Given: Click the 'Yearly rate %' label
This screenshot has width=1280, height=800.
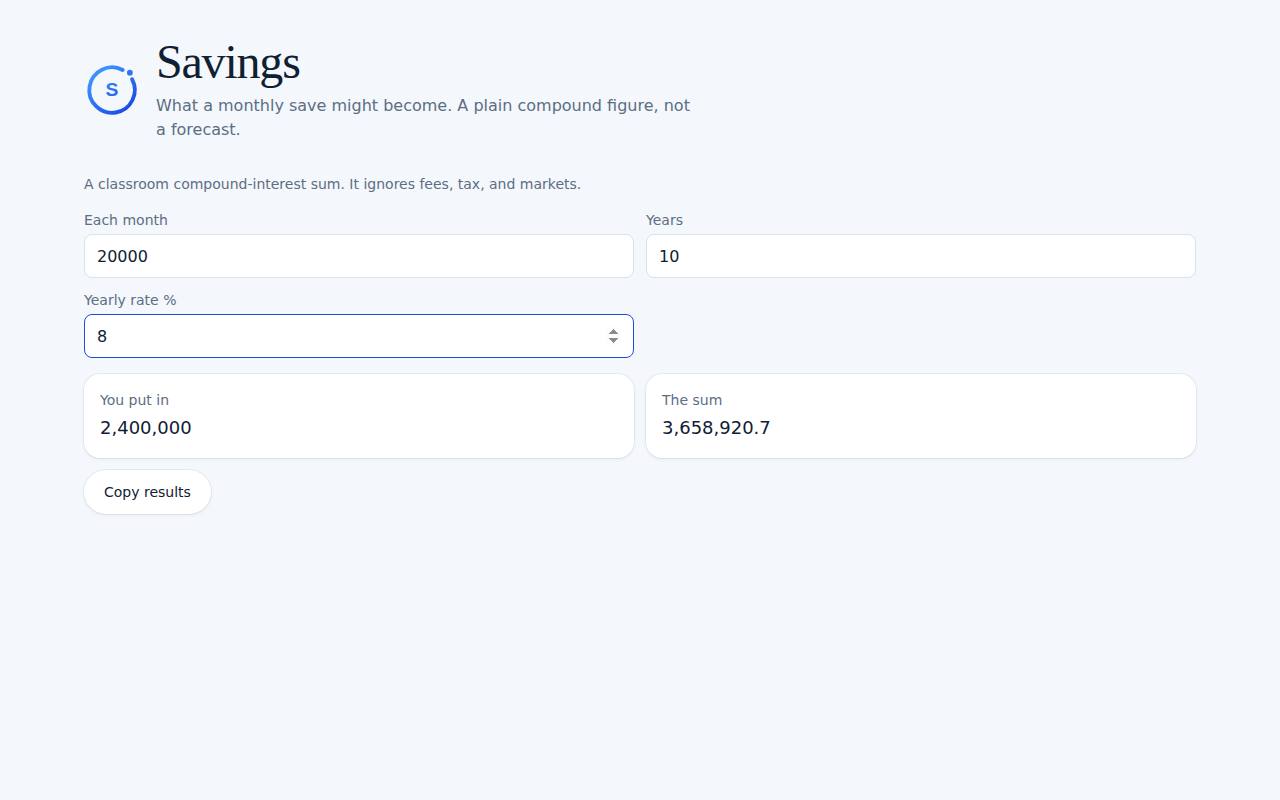Looking at the screenshot, I should click(x=130, y=300).
